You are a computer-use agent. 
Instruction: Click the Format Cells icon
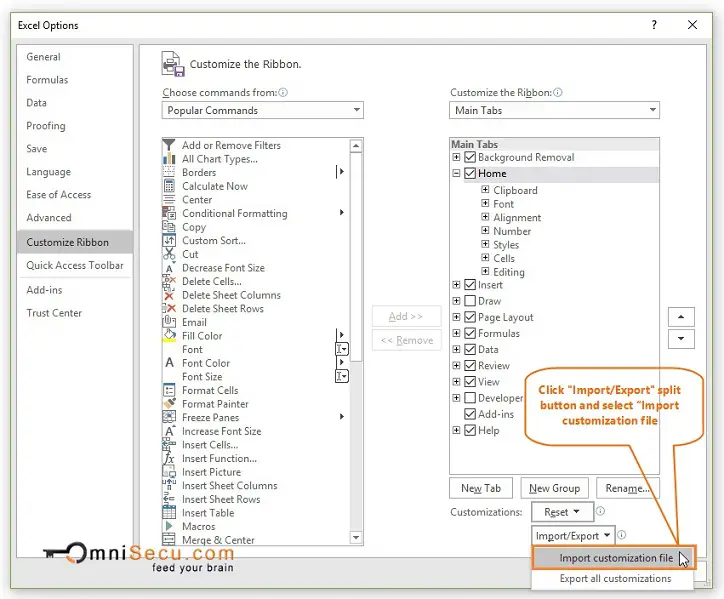point(169,390)
